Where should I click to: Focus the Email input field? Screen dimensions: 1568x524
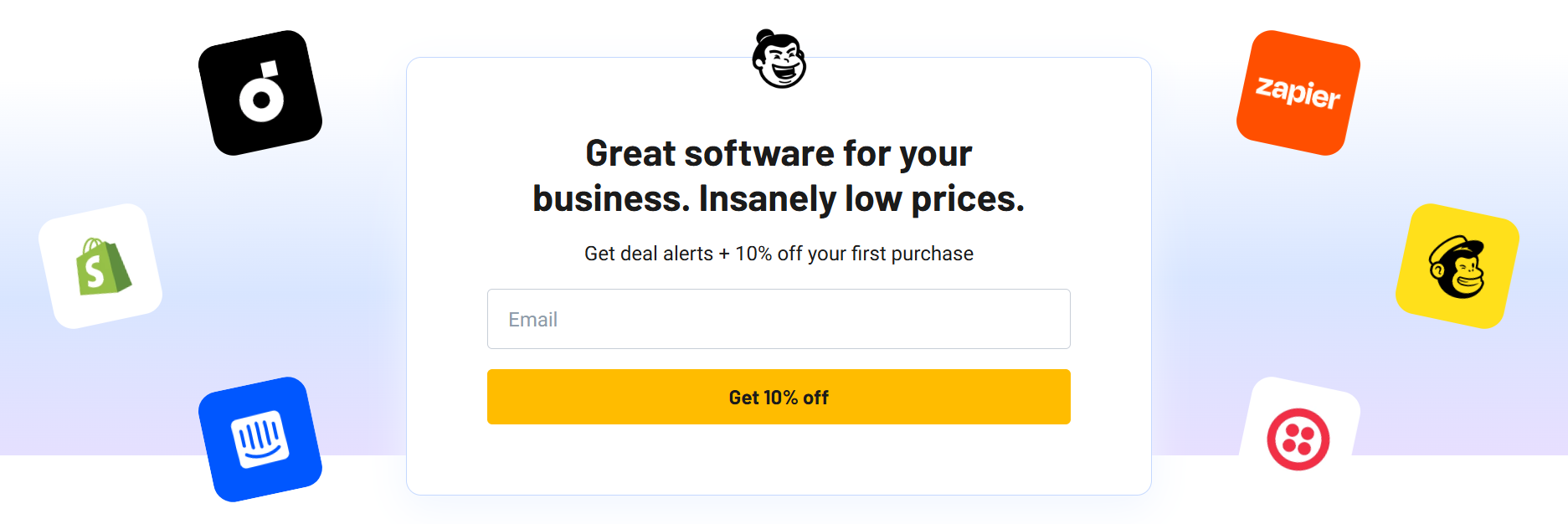tap(779, 319)
